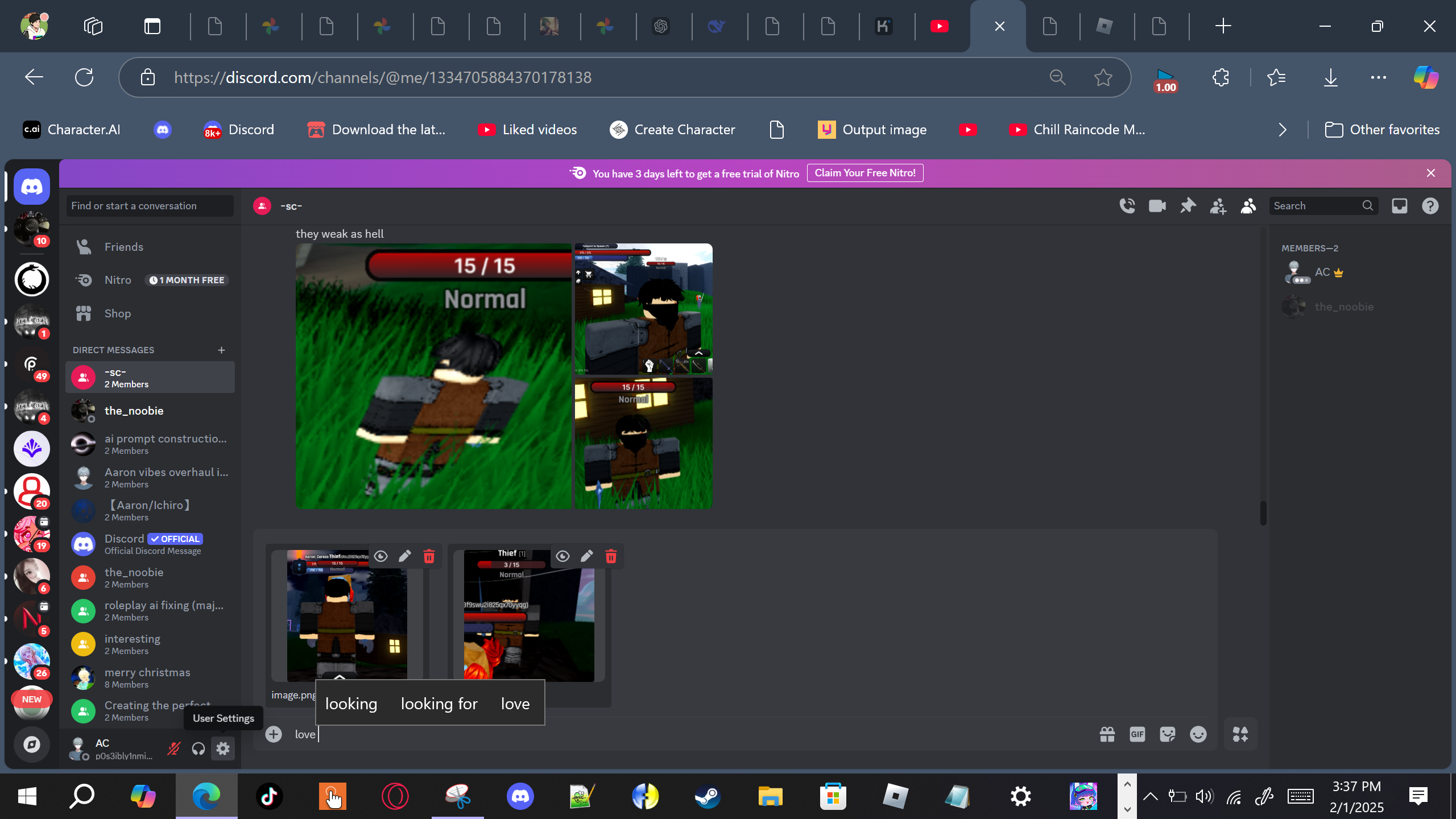
Task: Expand the bookmarks bar overflow chevron
Action: 1282,130
